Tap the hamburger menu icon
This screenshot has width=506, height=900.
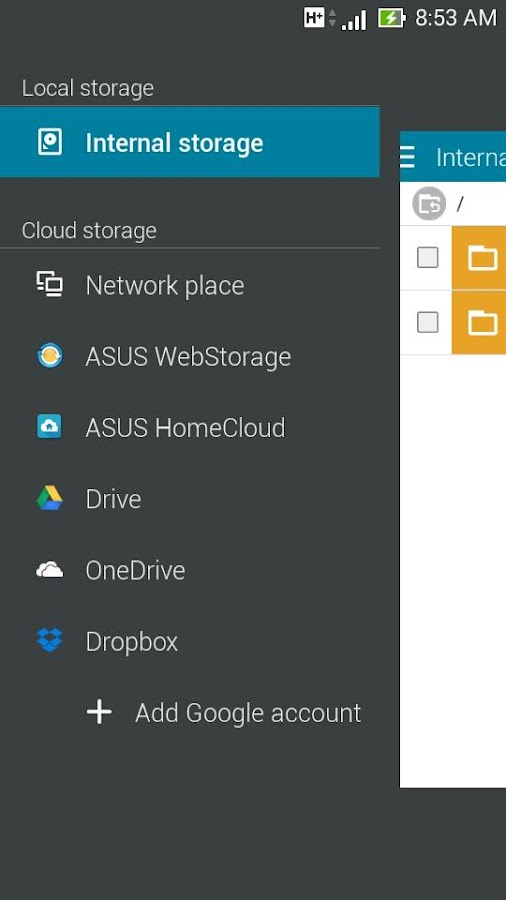coord(407,157)
